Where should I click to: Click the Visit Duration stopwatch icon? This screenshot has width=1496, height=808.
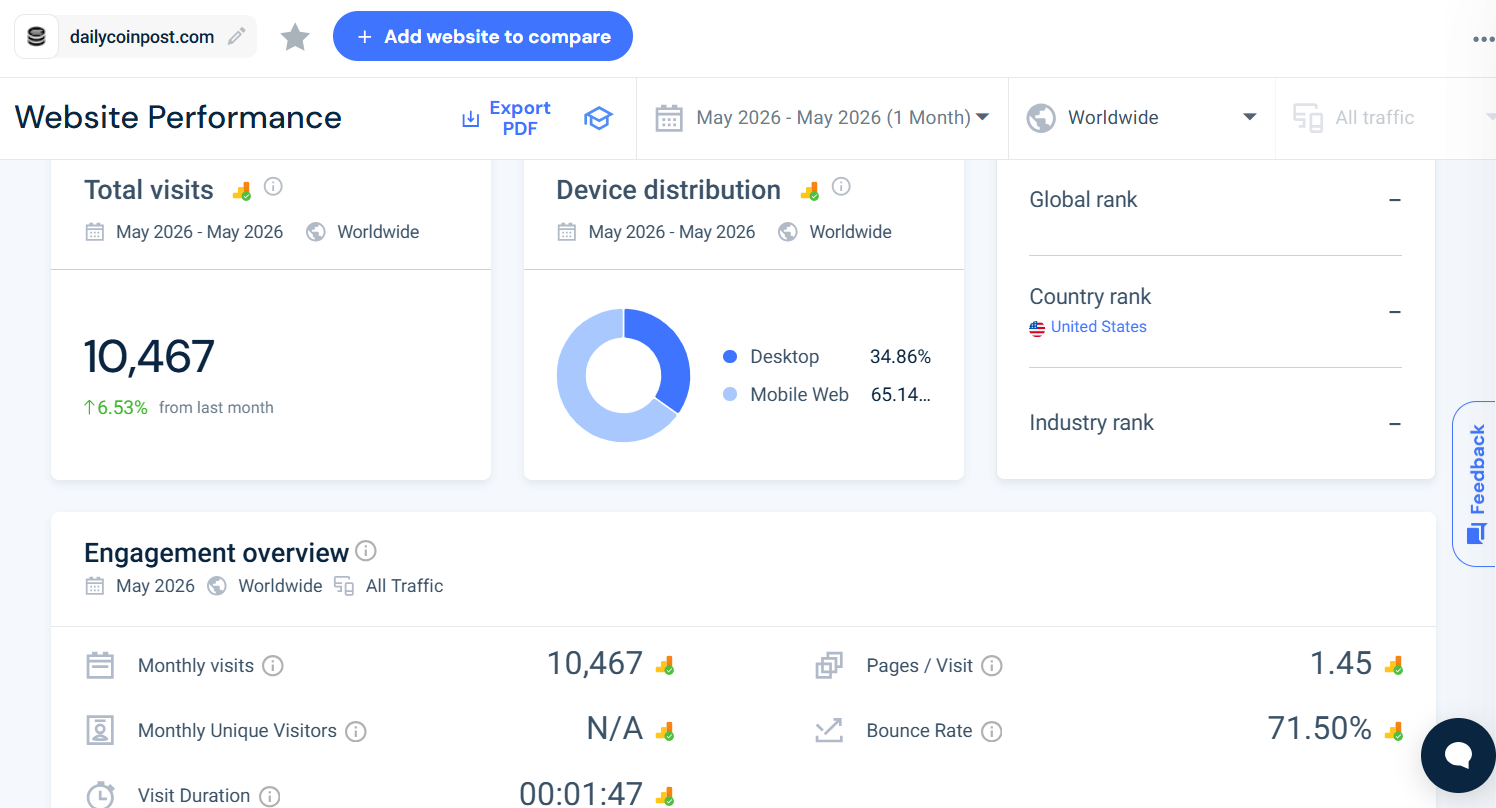pos(100,794)
